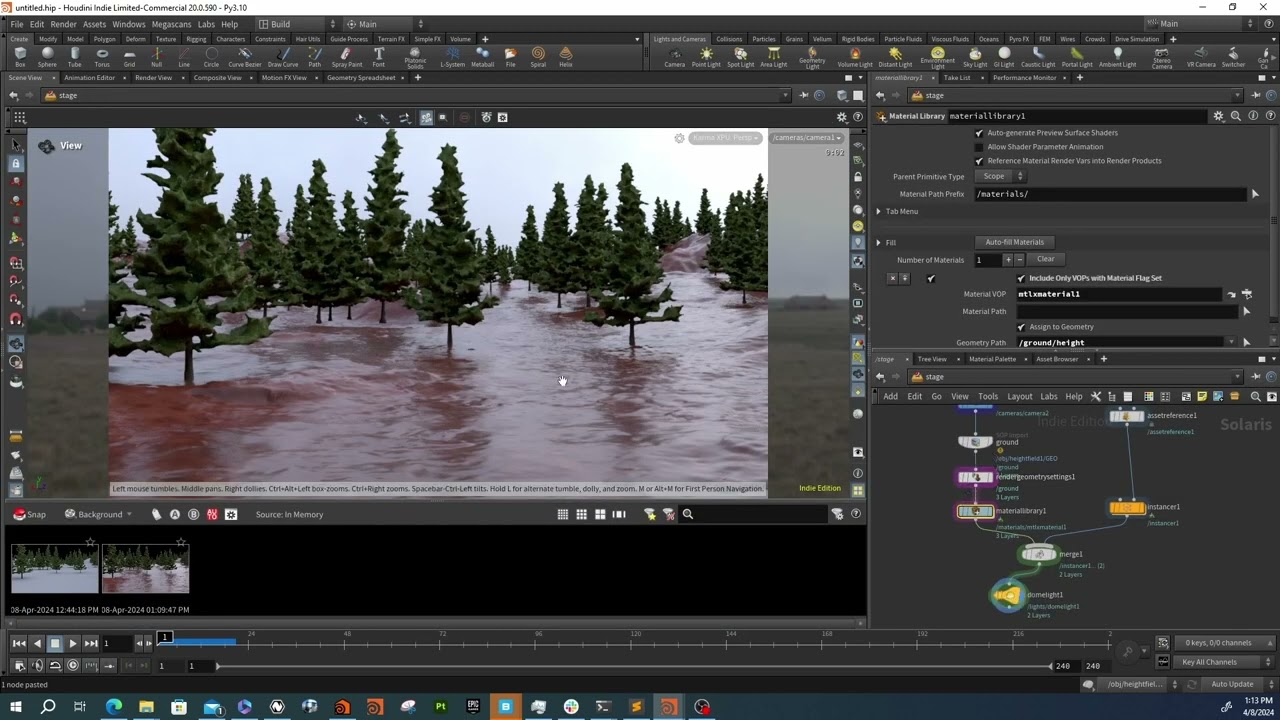Viewport: 1280px width, 720px height.
Task: Select the Sphere shelf tool
Action: tap(47, 58)
